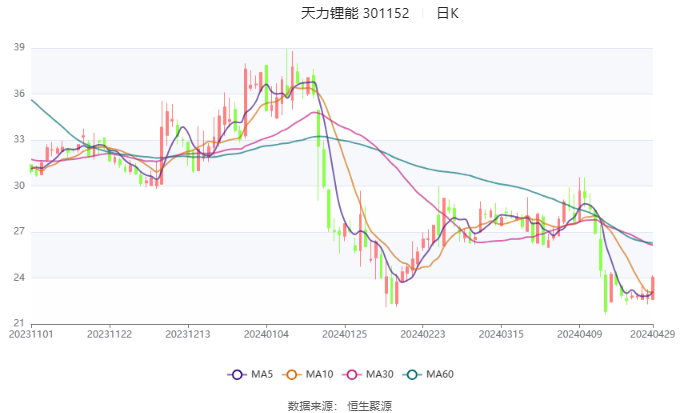The width and height of the screenshot is (680, 413).
Task: Click the 20240409 date axis label
Action: pos(579,334)
